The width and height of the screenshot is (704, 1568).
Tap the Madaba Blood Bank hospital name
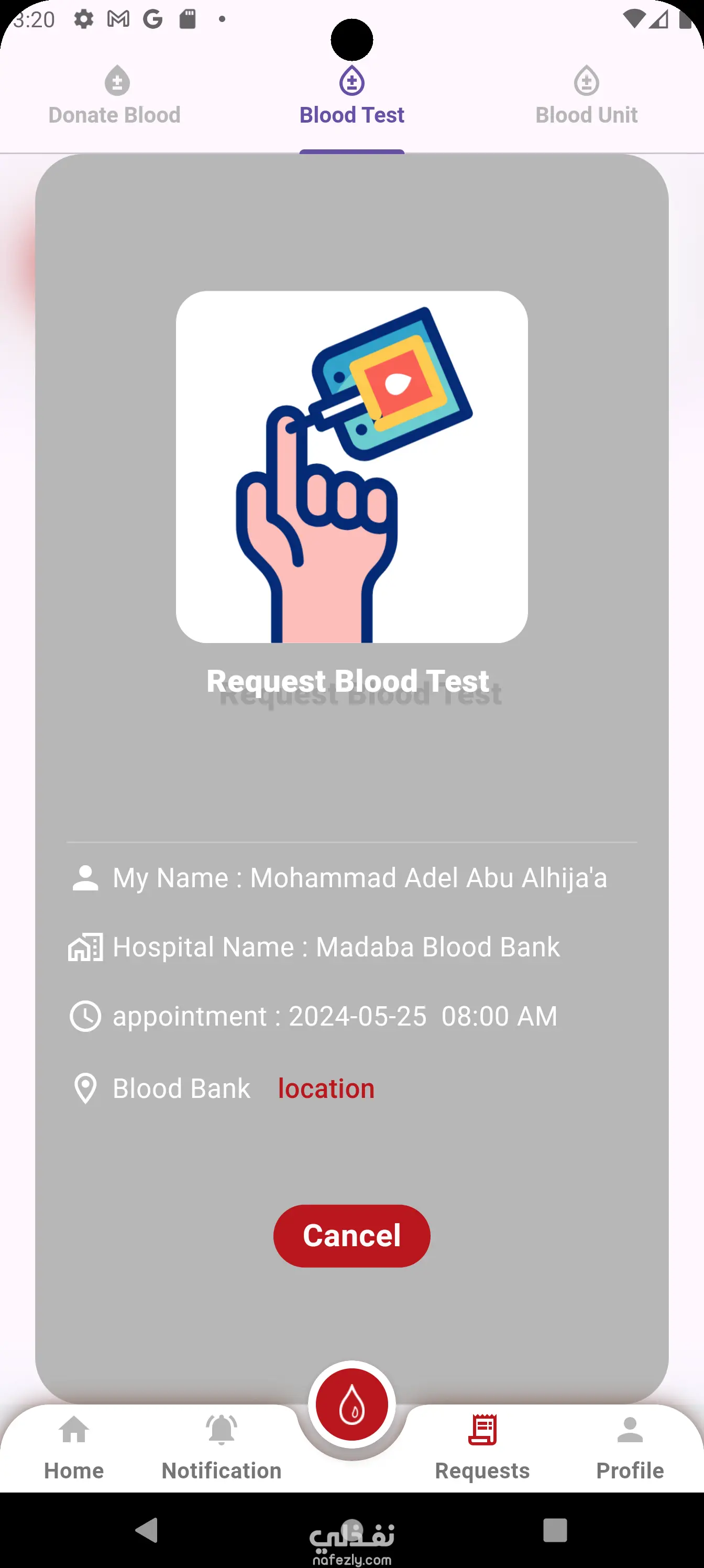point(437,947)
